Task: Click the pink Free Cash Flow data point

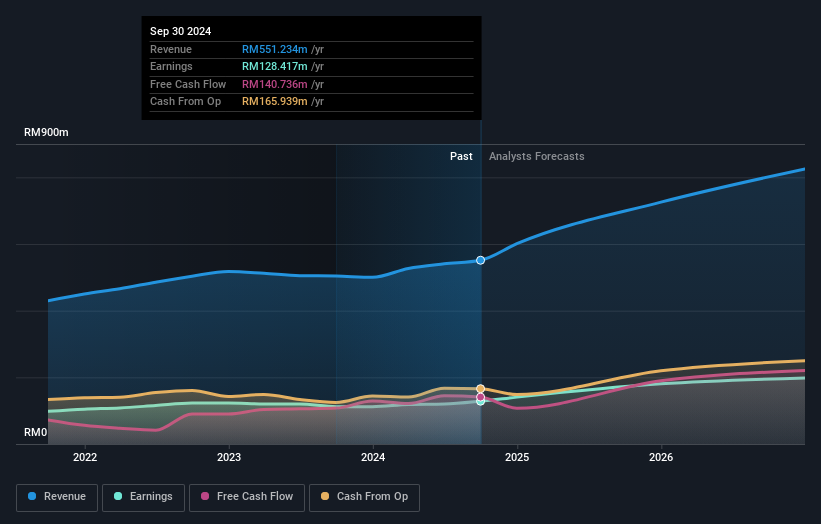Action: (480, 397)
